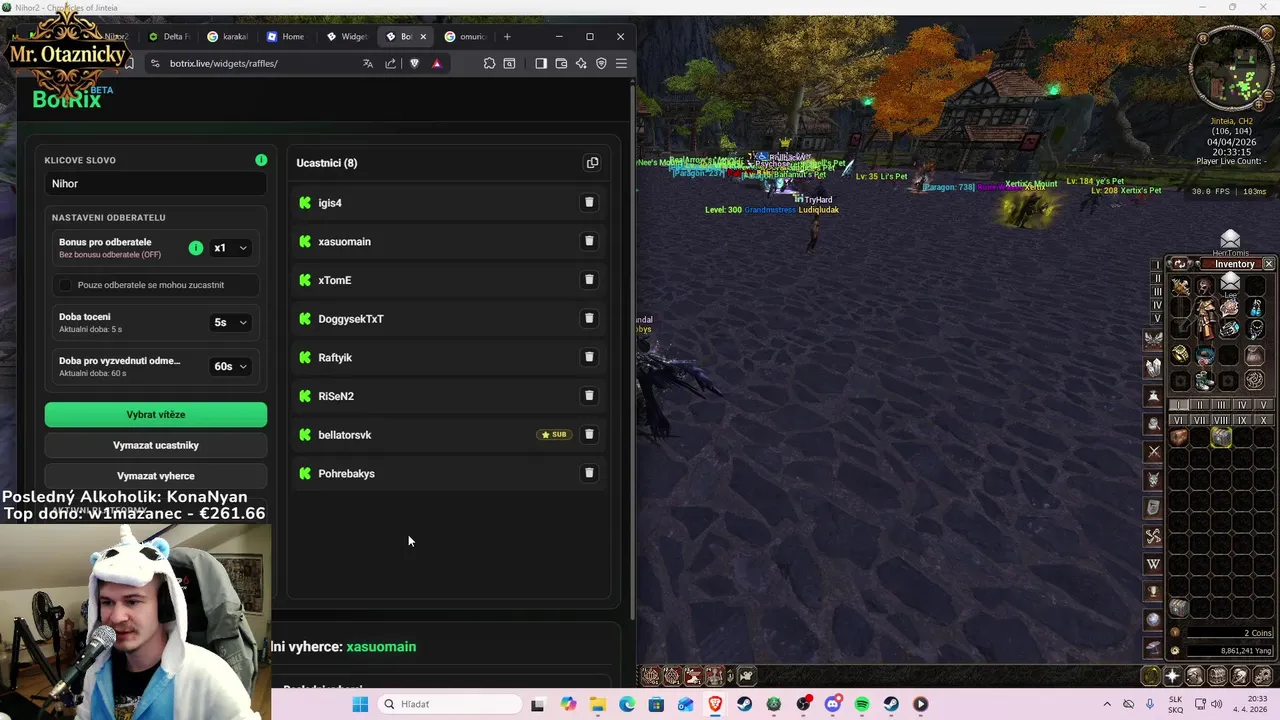Remove DoggysekTxT using trash icon
This screenshot has height=720, width=1280.
[x=589, y=318]
